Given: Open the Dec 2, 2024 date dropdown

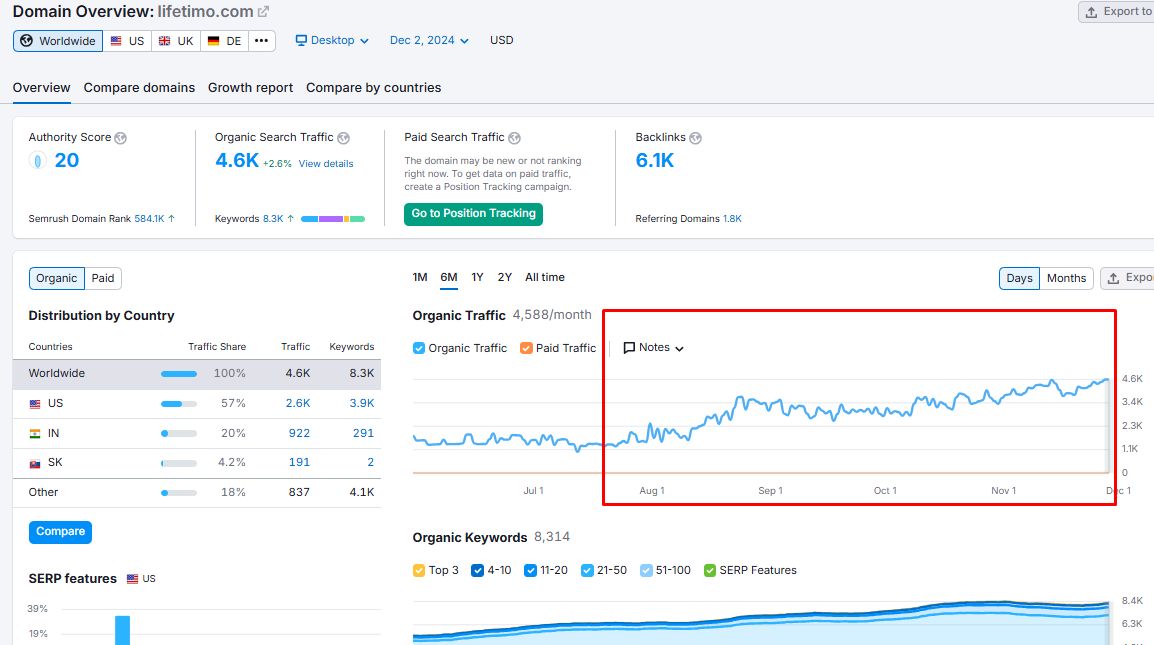Looking at the screenshot, I should [x=429, y=40].
